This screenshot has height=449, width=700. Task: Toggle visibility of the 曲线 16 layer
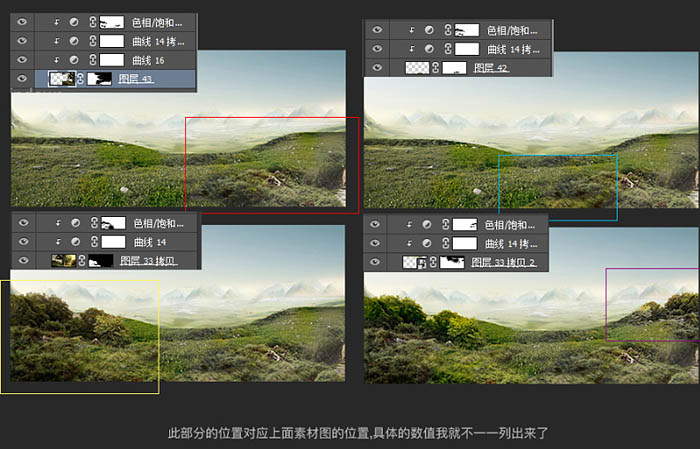(x=22, y=60)
